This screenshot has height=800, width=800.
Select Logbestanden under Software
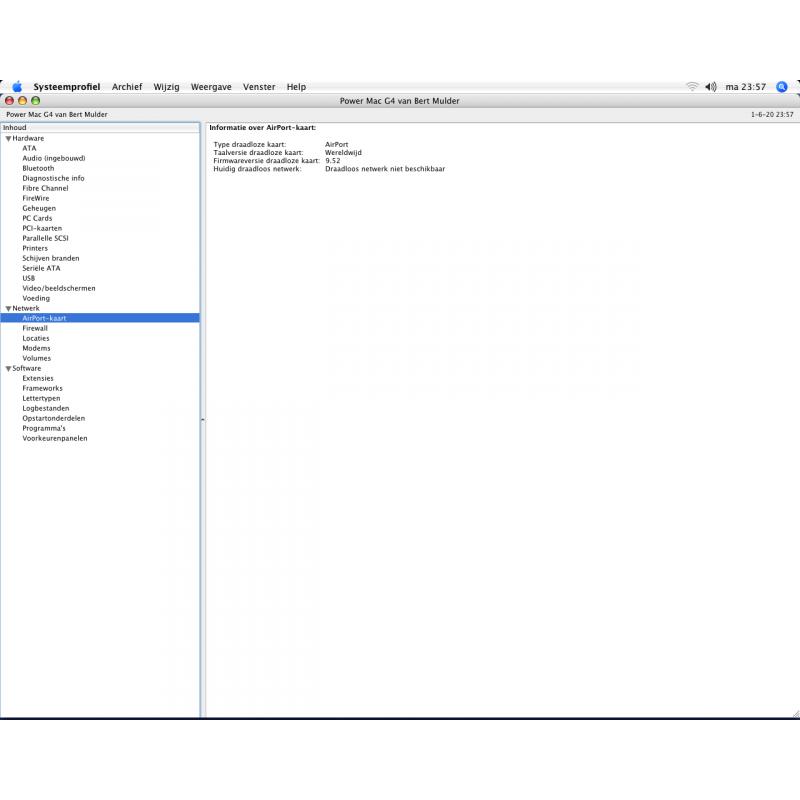(45, 408)
